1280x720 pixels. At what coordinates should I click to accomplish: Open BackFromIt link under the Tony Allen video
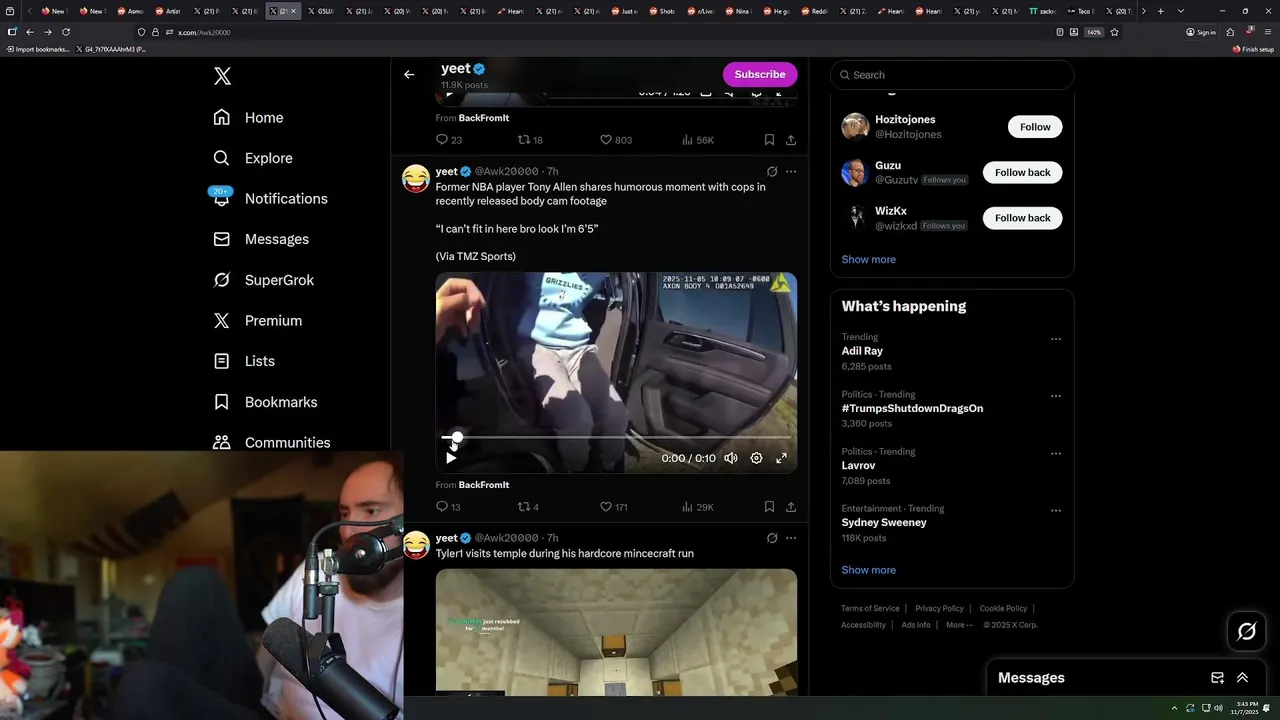click(484, 485)
